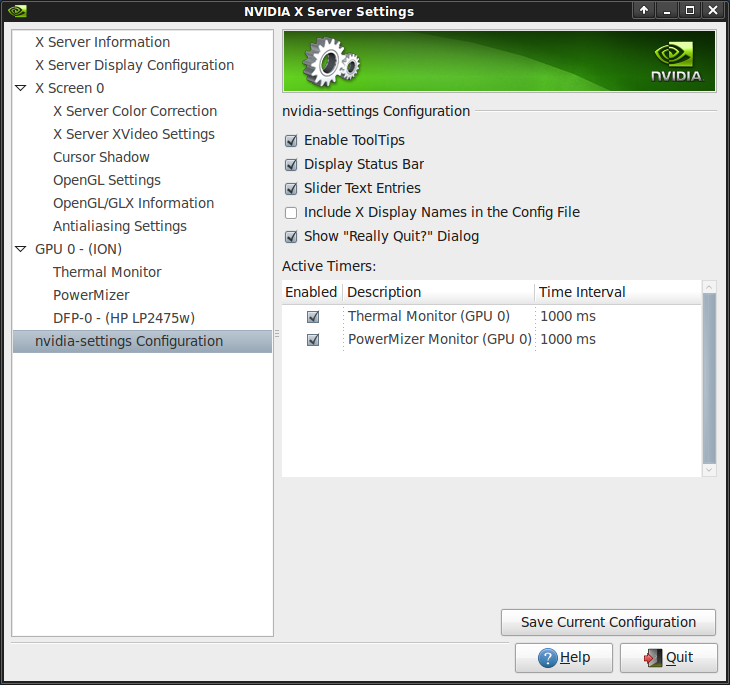
Task: Click the NVIDIA logo in the banner
Action: pos(677,62)
